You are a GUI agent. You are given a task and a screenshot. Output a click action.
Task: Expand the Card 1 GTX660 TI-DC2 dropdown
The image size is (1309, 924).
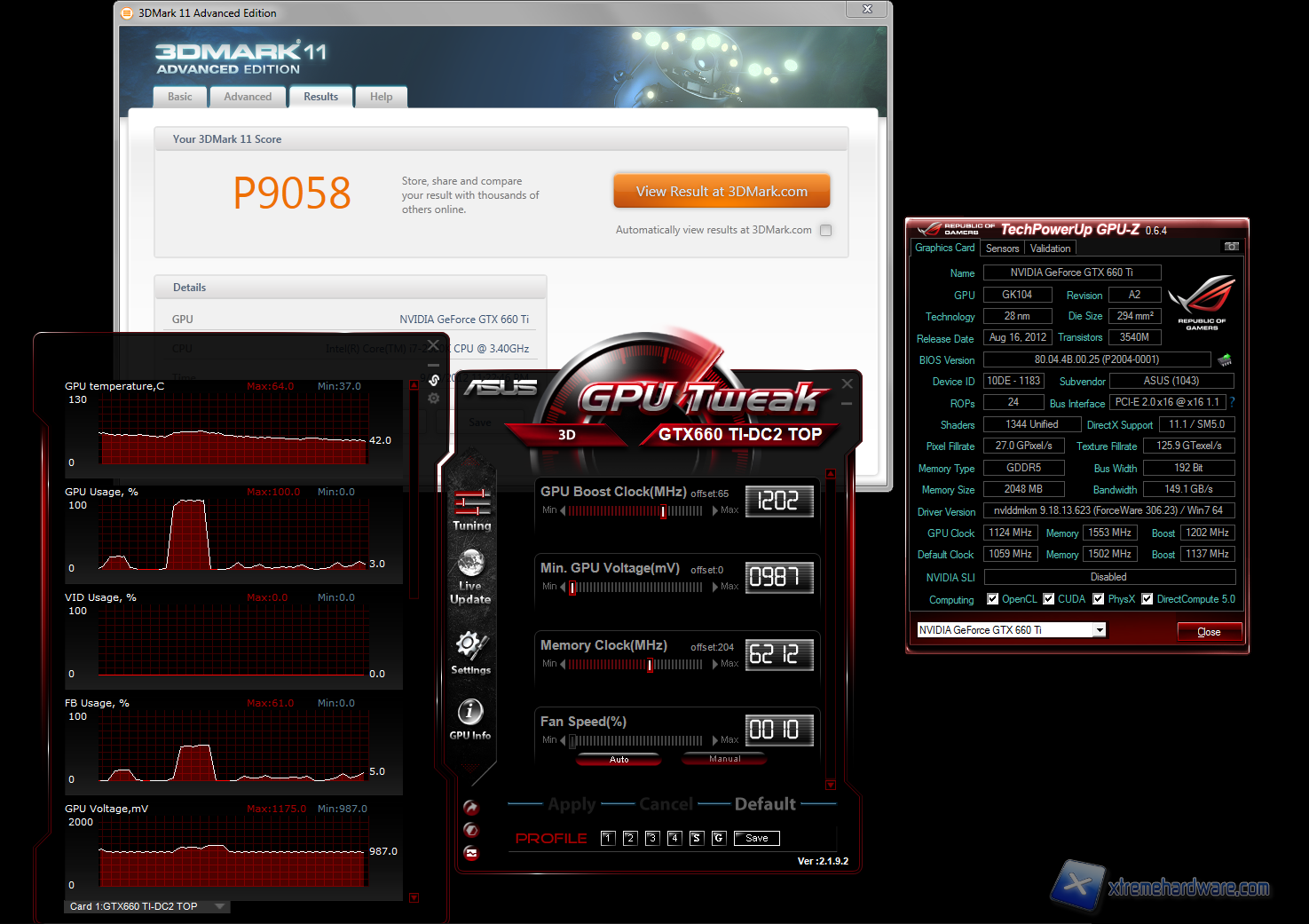click(x=219, y=906)
